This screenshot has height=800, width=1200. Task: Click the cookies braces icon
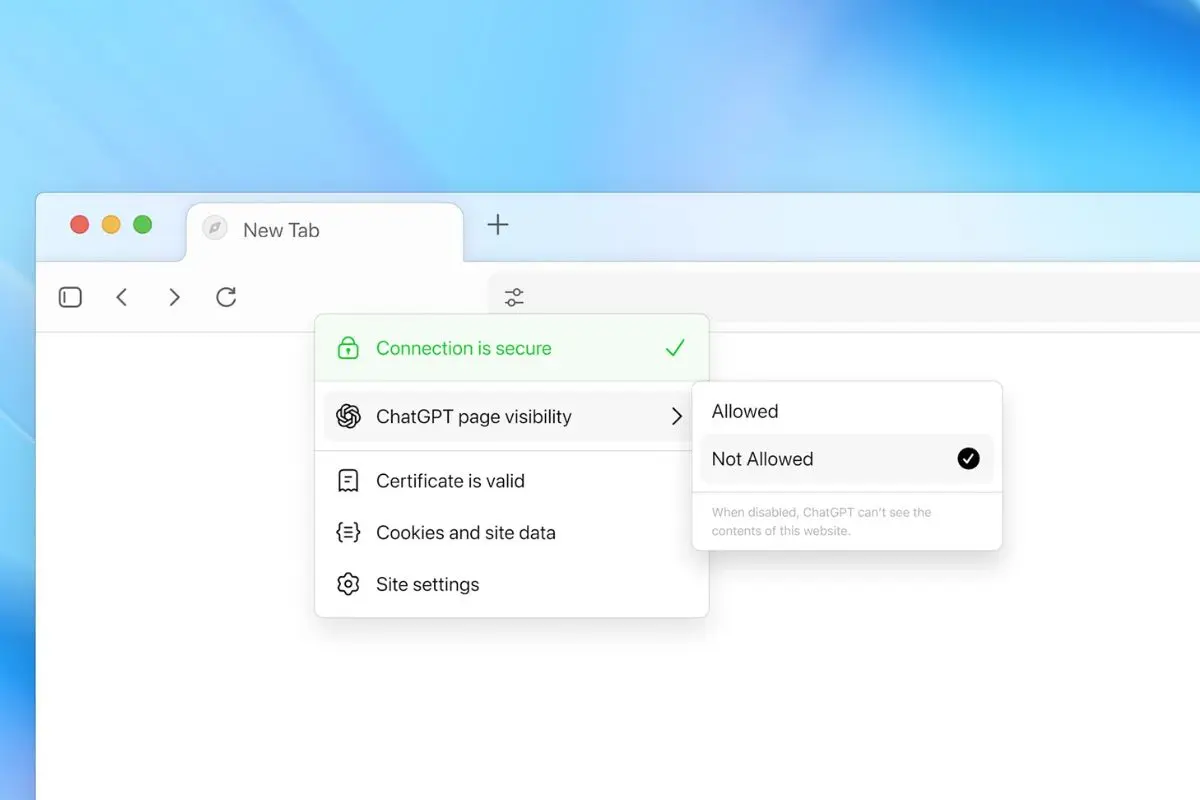coord(348,533)
